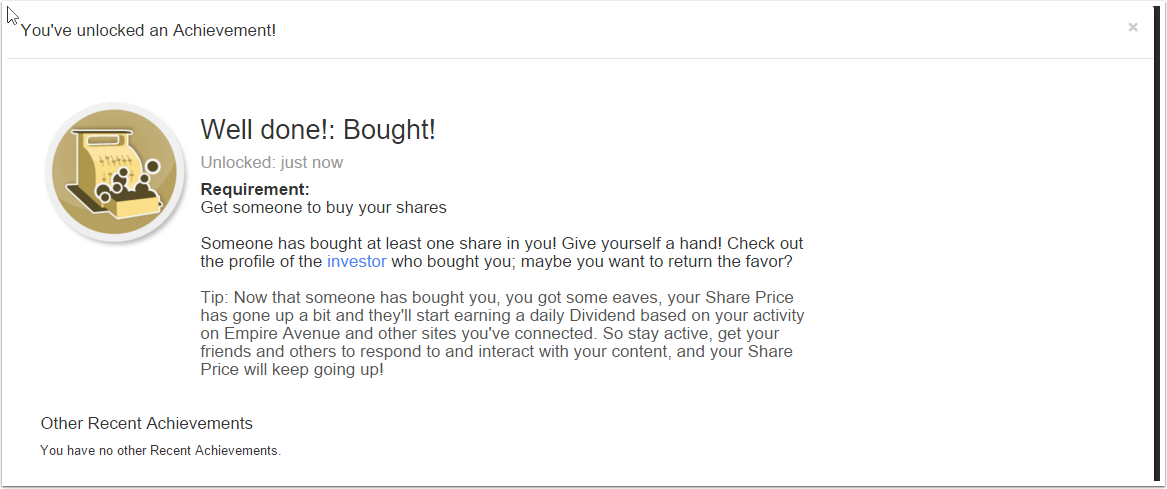The height and width of the screenshot is (489, 1167).
Task: Click the cash register achievement badge
Action: tap(113, 172)
